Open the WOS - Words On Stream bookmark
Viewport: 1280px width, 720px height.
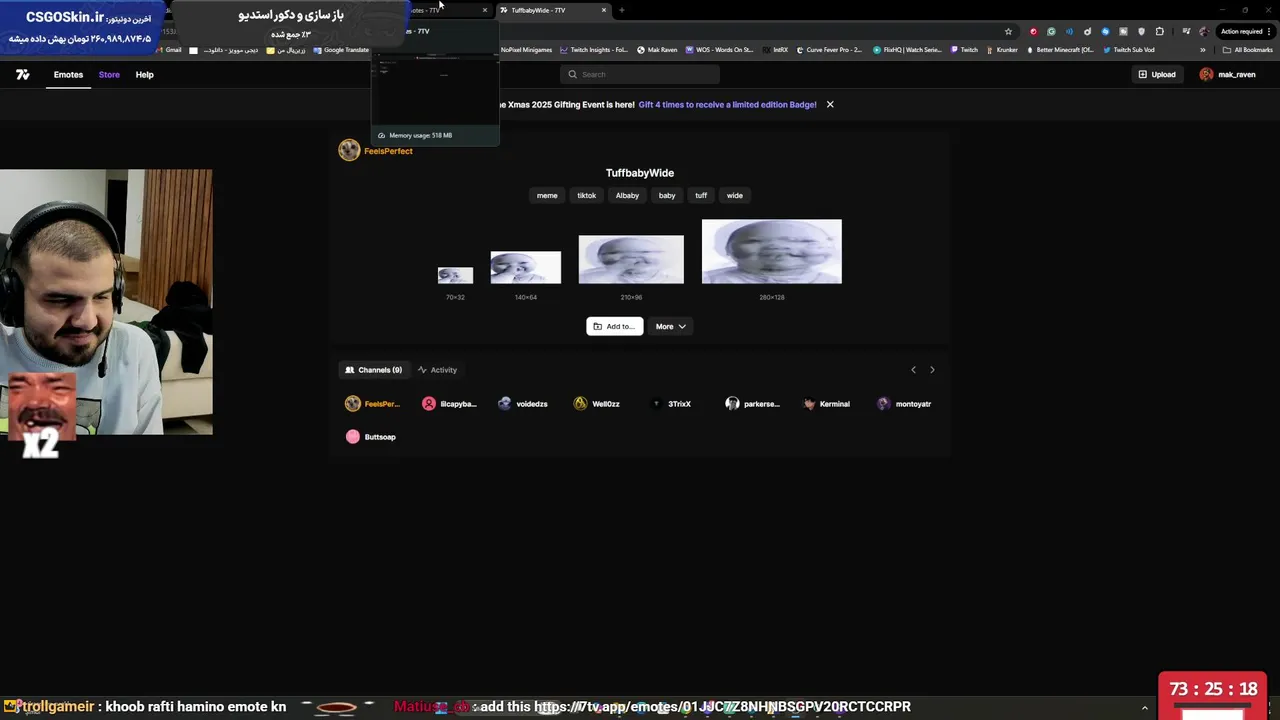720,50
